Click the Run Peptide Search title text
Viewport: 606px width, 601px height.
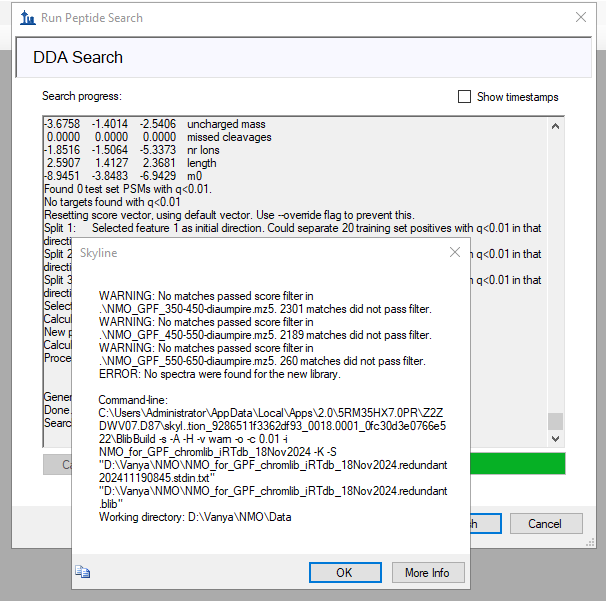click(x=92, y=18)
